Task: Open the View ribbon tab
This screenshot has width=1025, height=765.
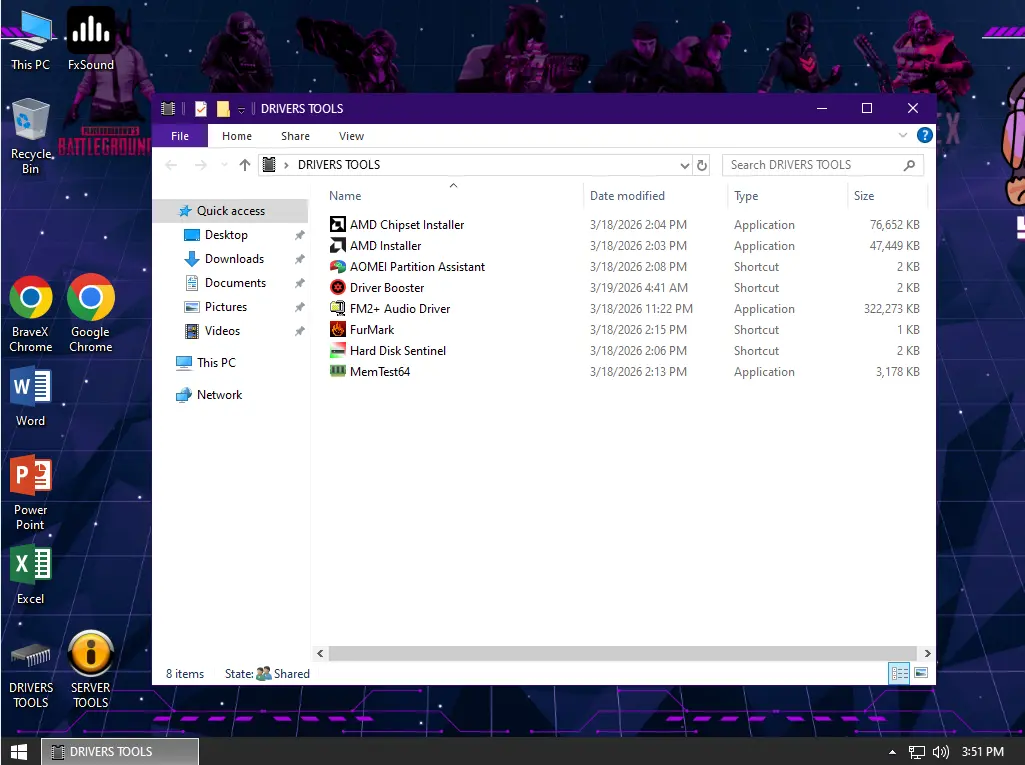Action: pyautogui.click(x=351, y=136)
